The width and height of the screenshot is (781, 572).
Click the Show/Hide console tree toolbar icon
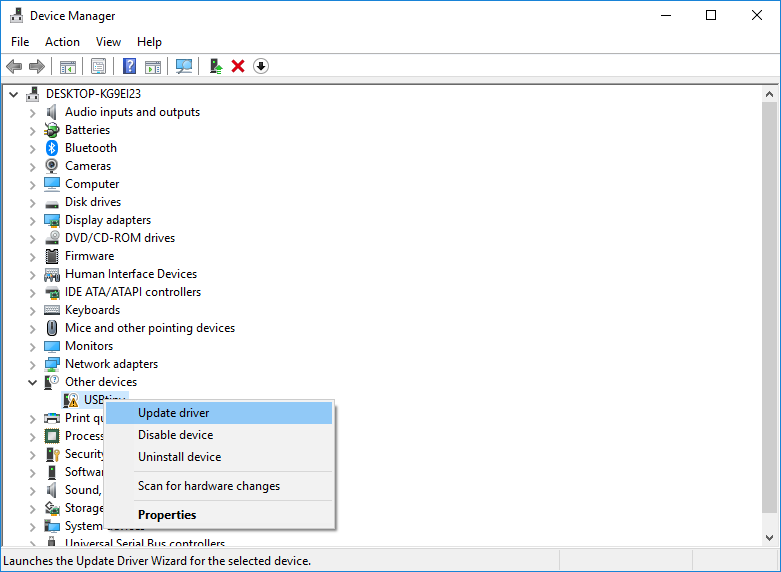[68, 66]
